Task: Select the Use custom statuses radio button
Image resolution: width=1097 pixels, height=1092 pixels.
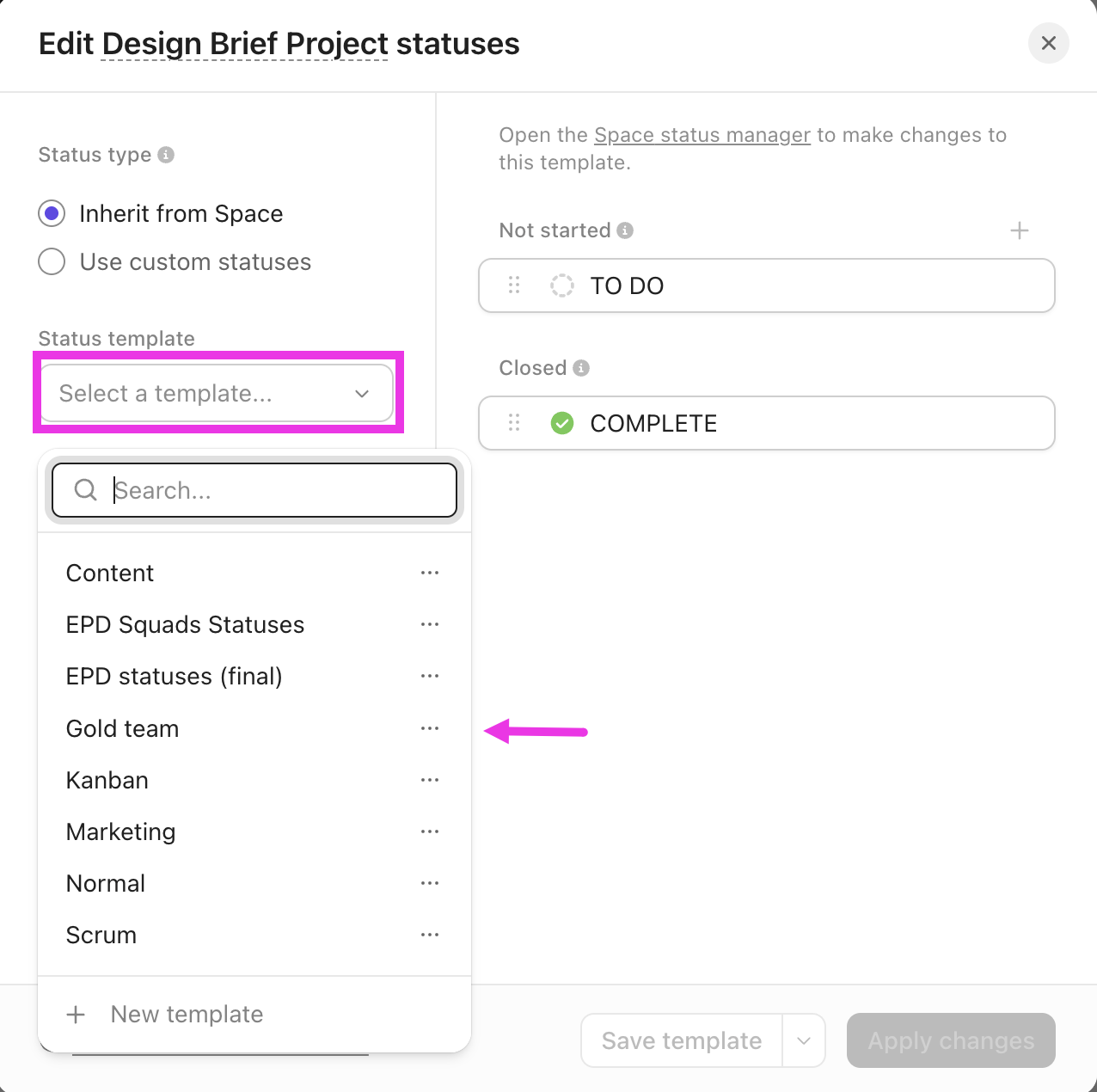Action: coord(52,261)
